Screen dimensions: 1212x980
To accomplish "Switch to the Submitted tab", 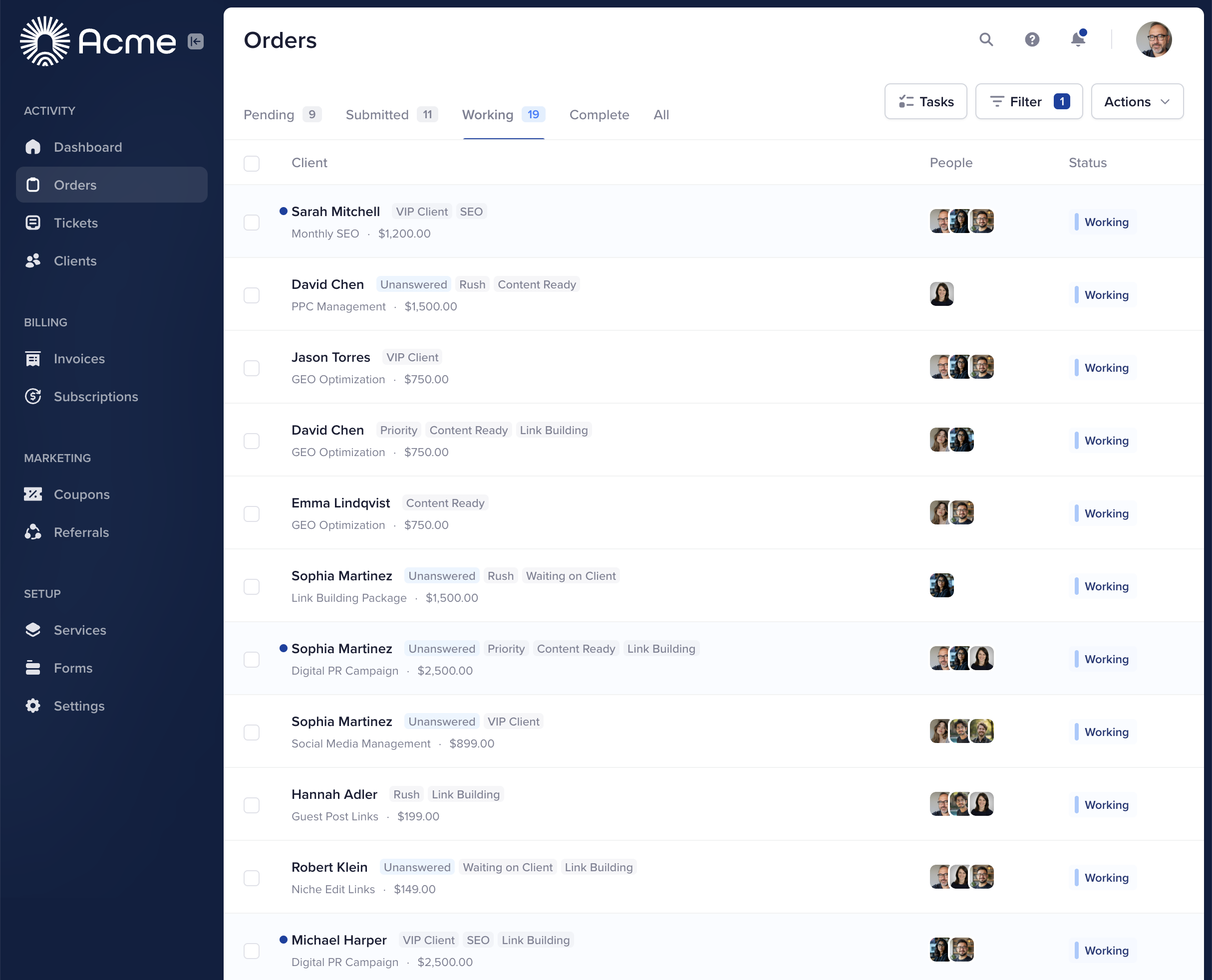I will 391,115.
